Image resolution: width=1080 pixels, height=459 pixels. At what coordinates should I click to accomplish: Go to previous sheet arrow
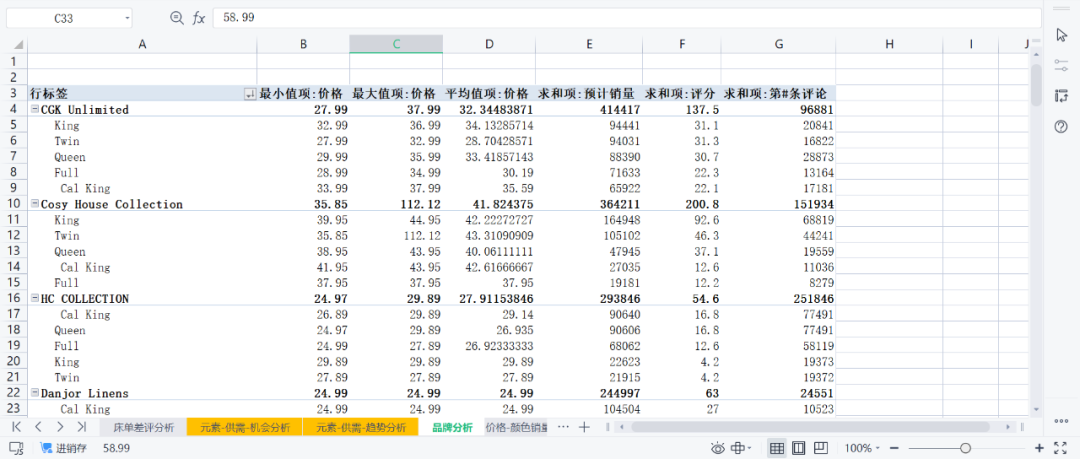coord(39,427)
